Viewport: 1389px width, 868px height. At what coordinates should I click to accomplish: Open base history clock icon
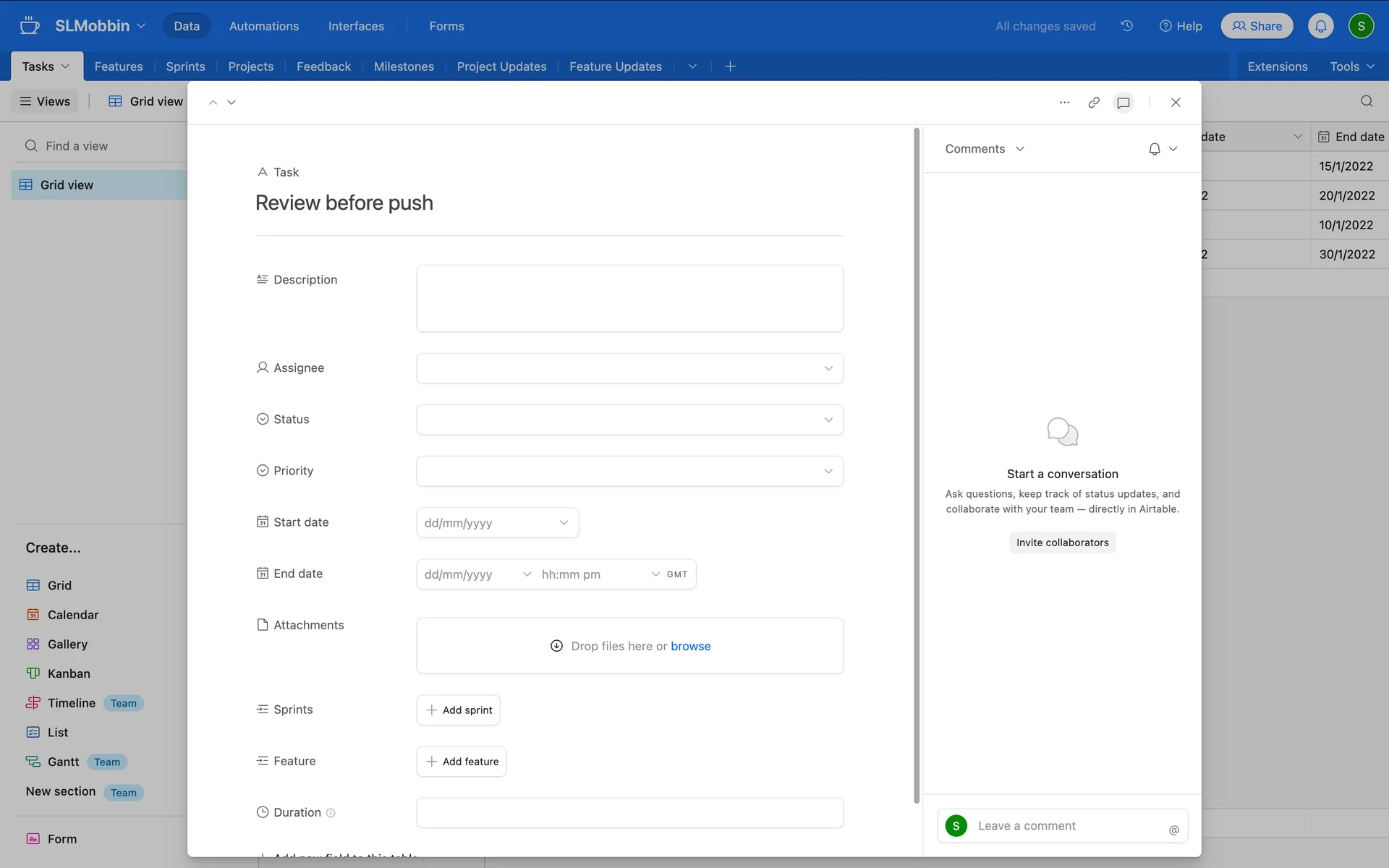(x=1127, y=26)
